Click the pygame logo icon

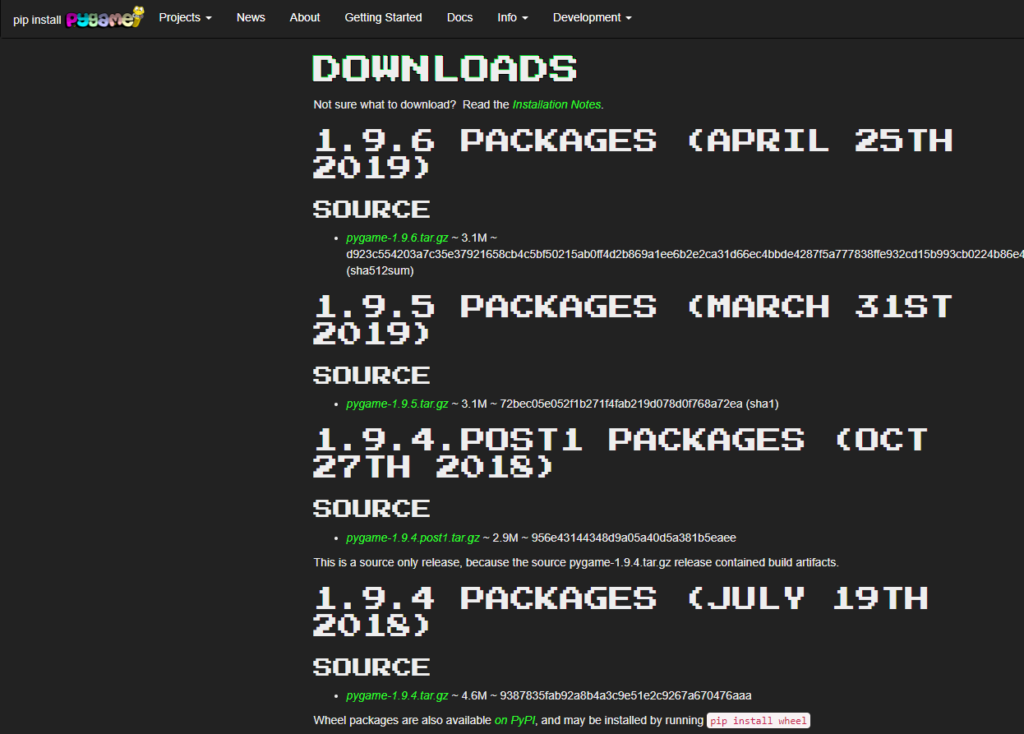(x=104, y=18)
